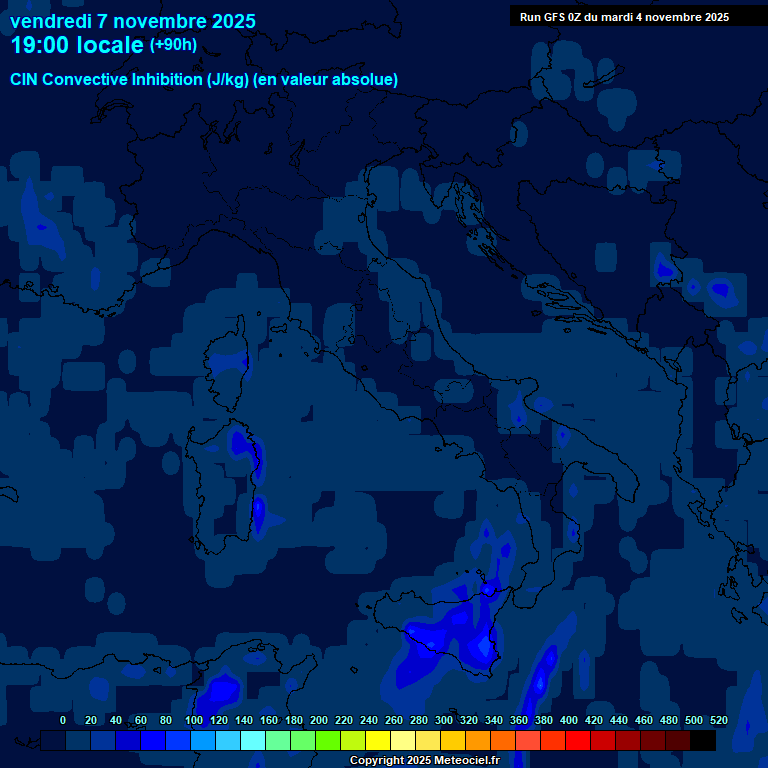Click the bright green 200–220 swatch
768x768 pixels.
click(328, 740)
